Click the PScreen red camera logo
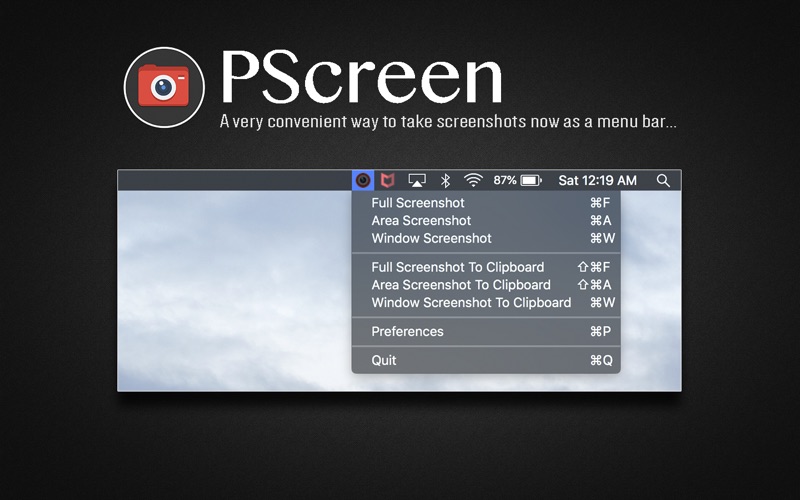This screenshot has height=500, width=800. [x=164, y=87]
